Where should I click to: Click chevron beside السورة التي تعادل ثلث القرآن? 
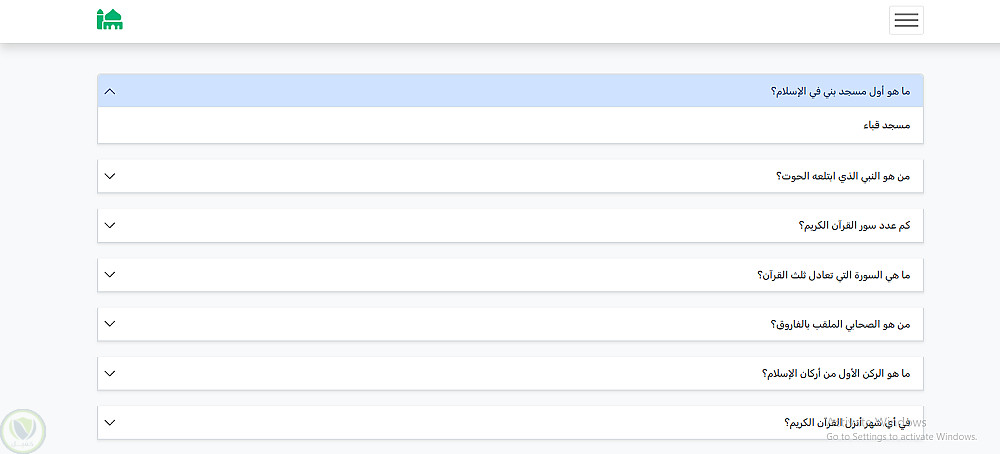pos(110,275)
